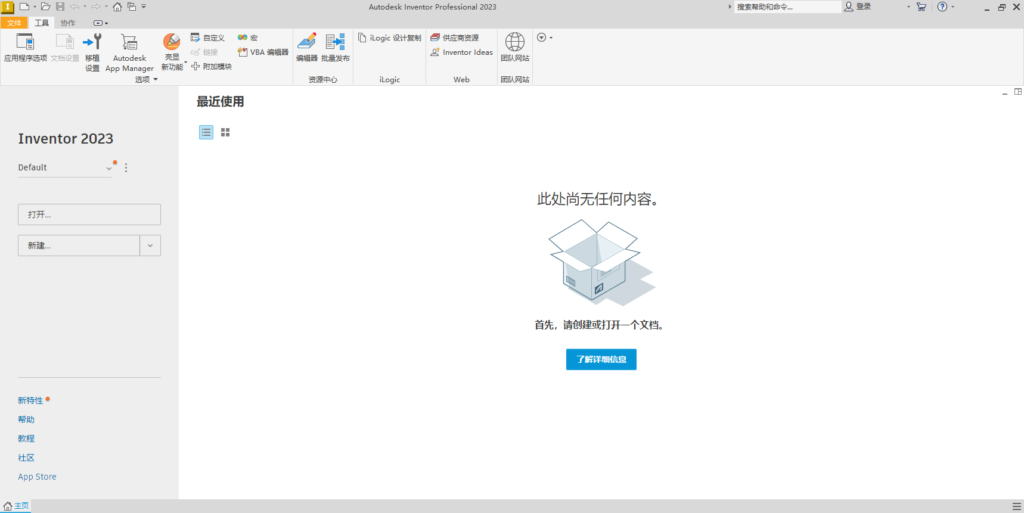
Task: Click the 批量发布 batch publish tool
Action: [x=336, y=47]
